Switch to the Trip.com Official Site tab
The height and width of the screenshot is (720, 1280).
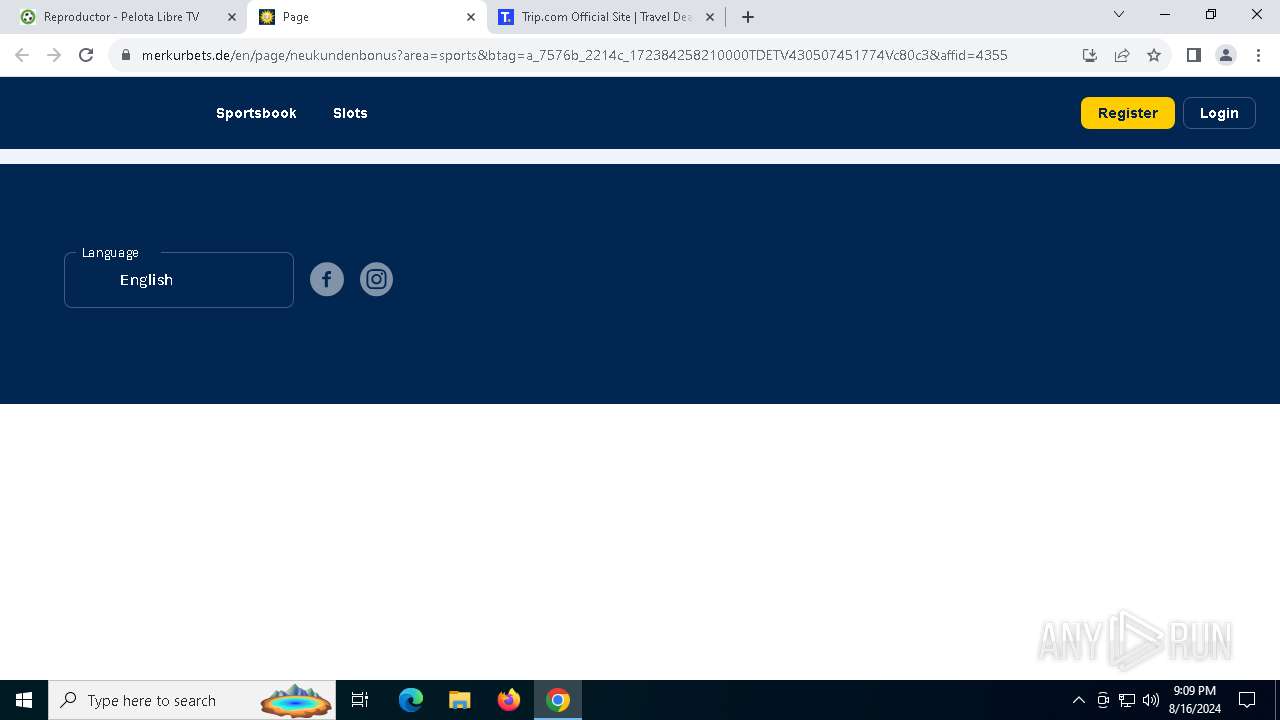606,17
